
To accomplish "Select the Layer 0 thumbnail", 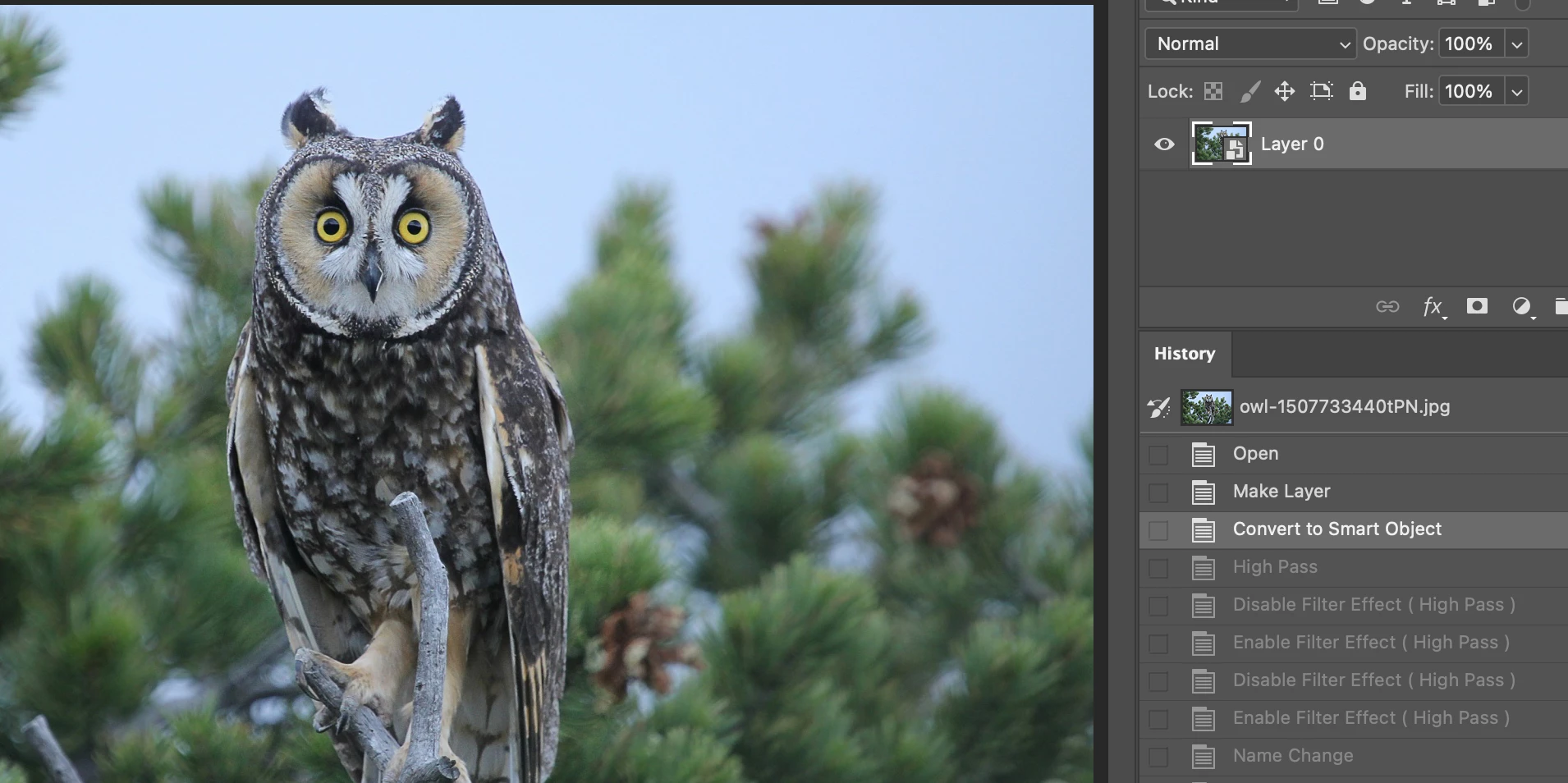I will [1222, 144].
